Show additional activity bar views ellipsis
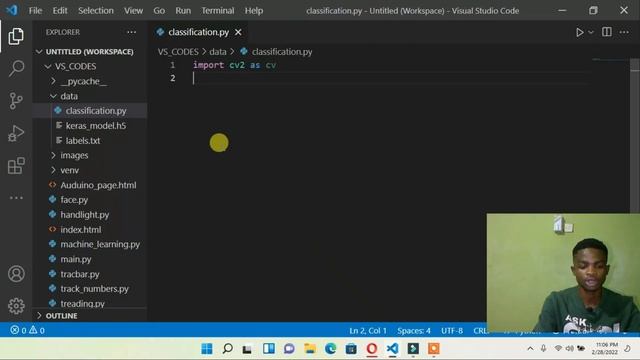This screenshot has height=360, width=640. (16, 198)
